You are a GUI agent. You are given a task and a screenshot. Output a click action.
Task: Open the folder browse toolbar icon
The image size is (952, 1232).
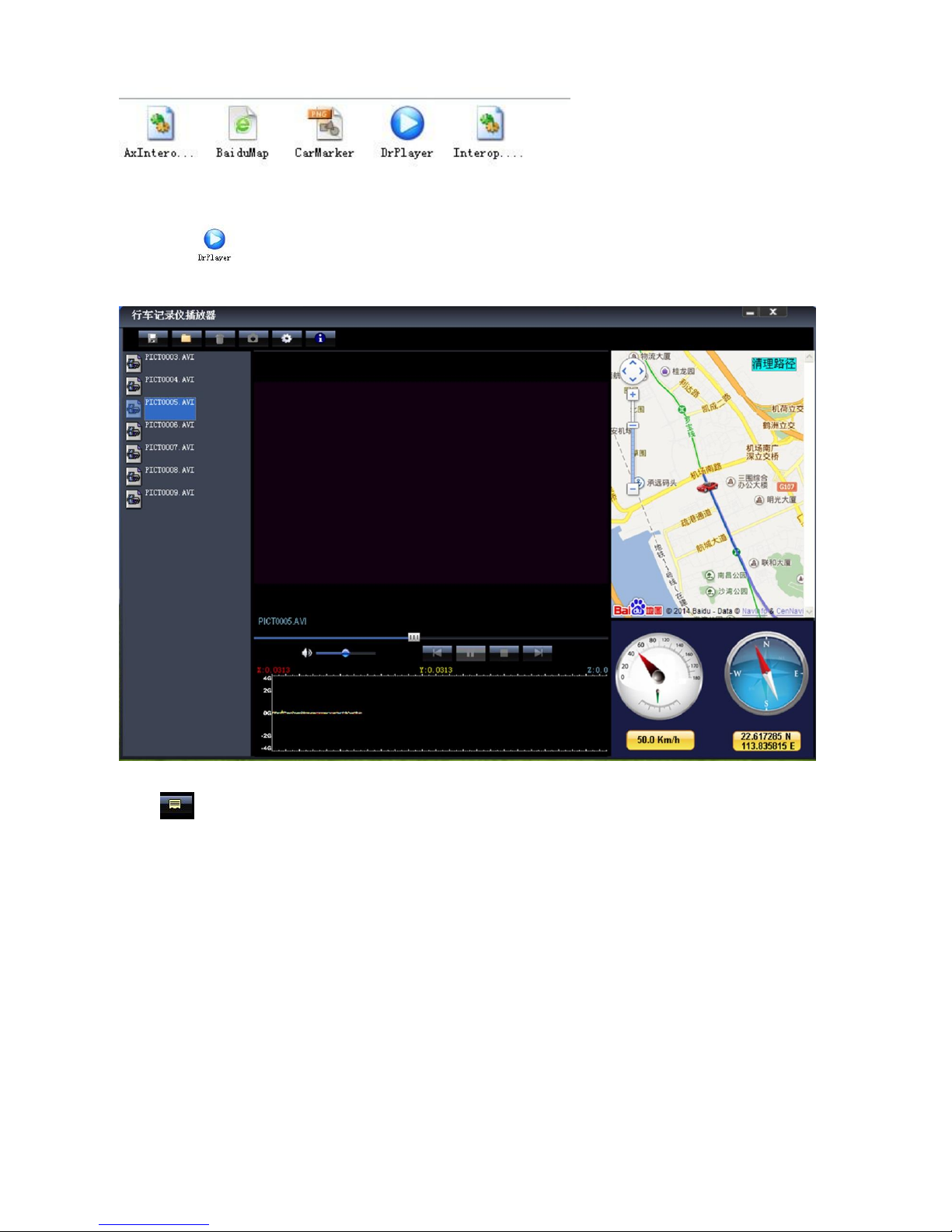pos(187,338)
